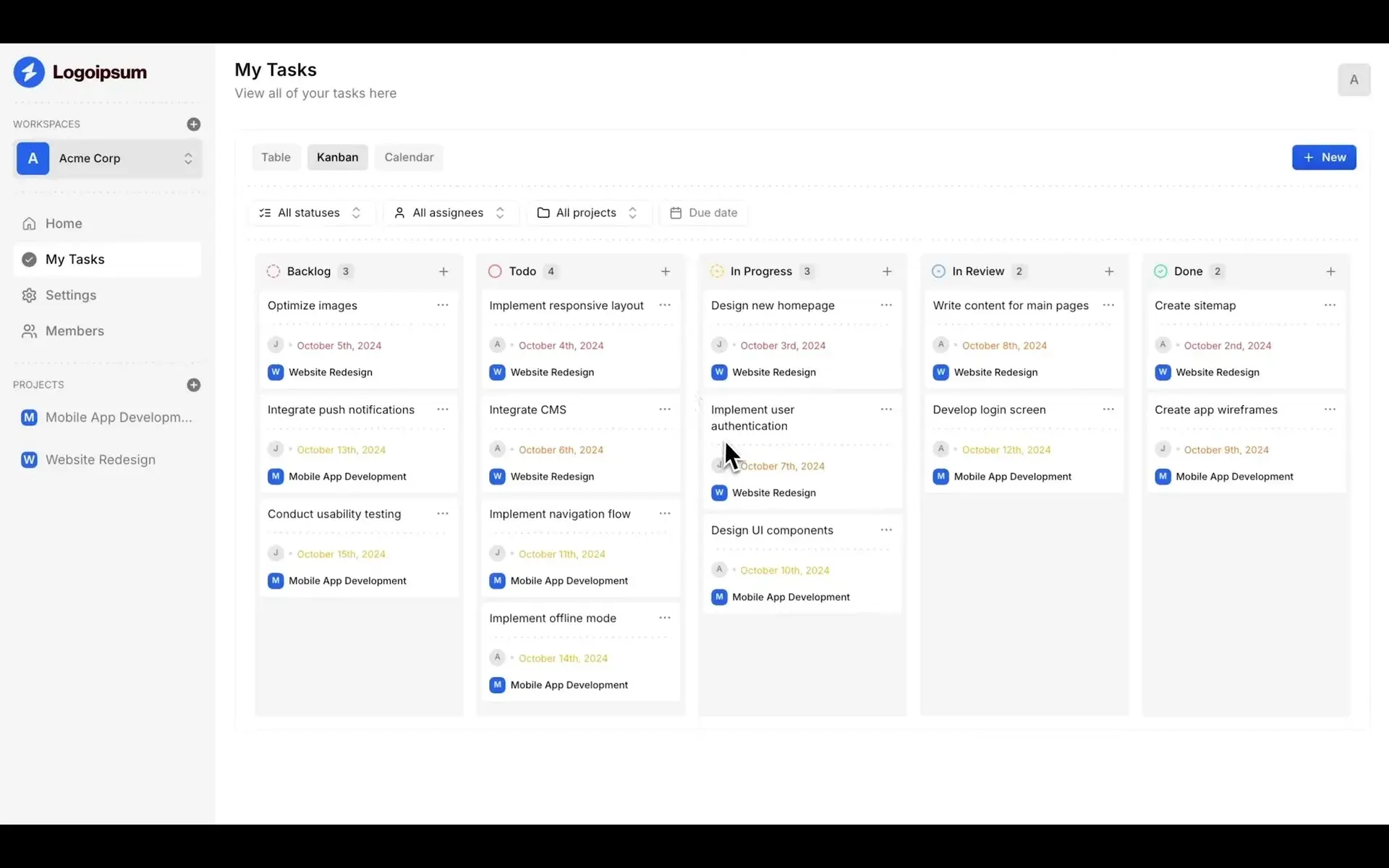Open the All statuses filter dropdown
The image size is (1389, 868).
[310, 213]
